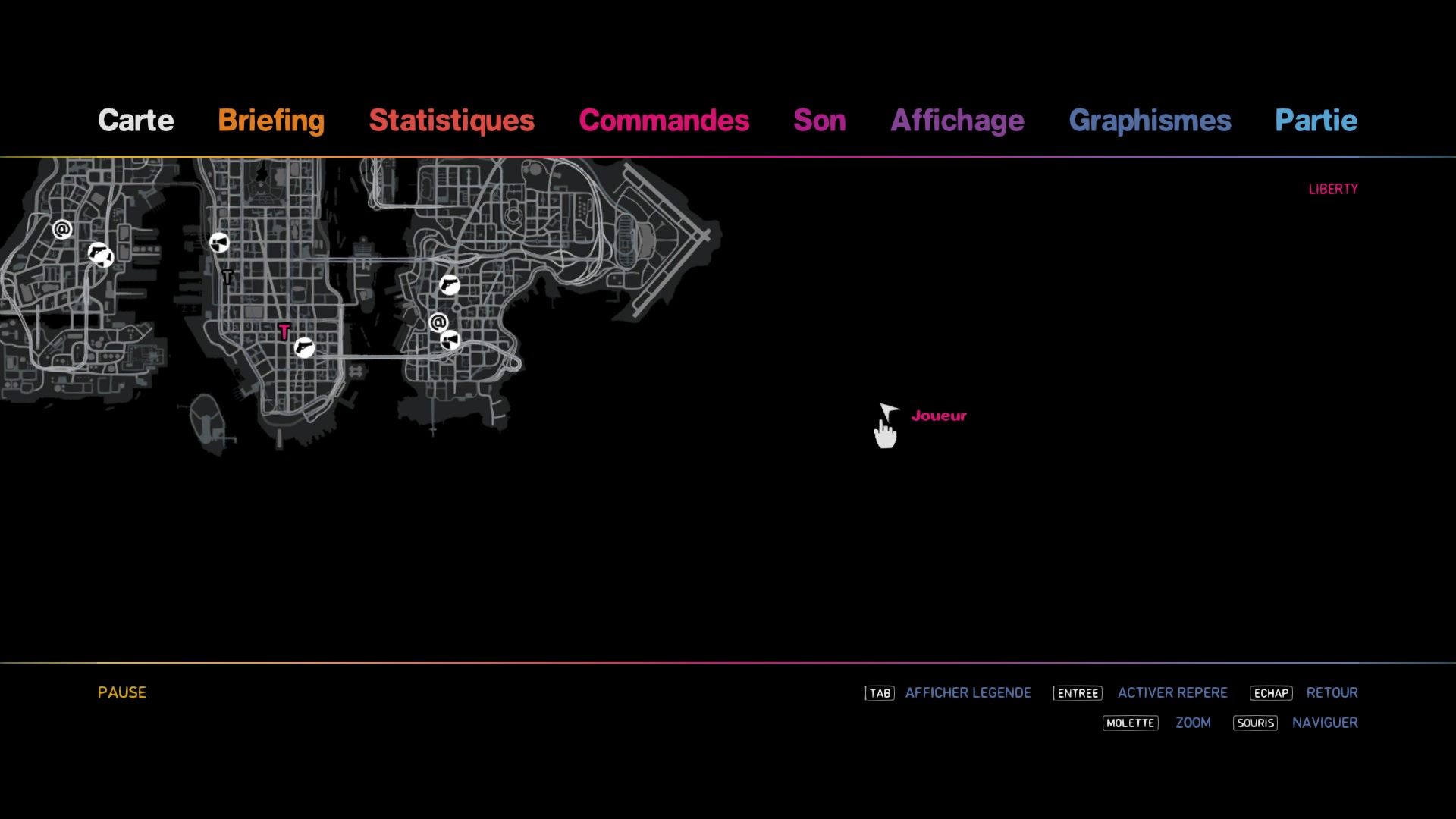Click the ZOOM label
Screen dimensions: 1456x819
[1193, 723]
